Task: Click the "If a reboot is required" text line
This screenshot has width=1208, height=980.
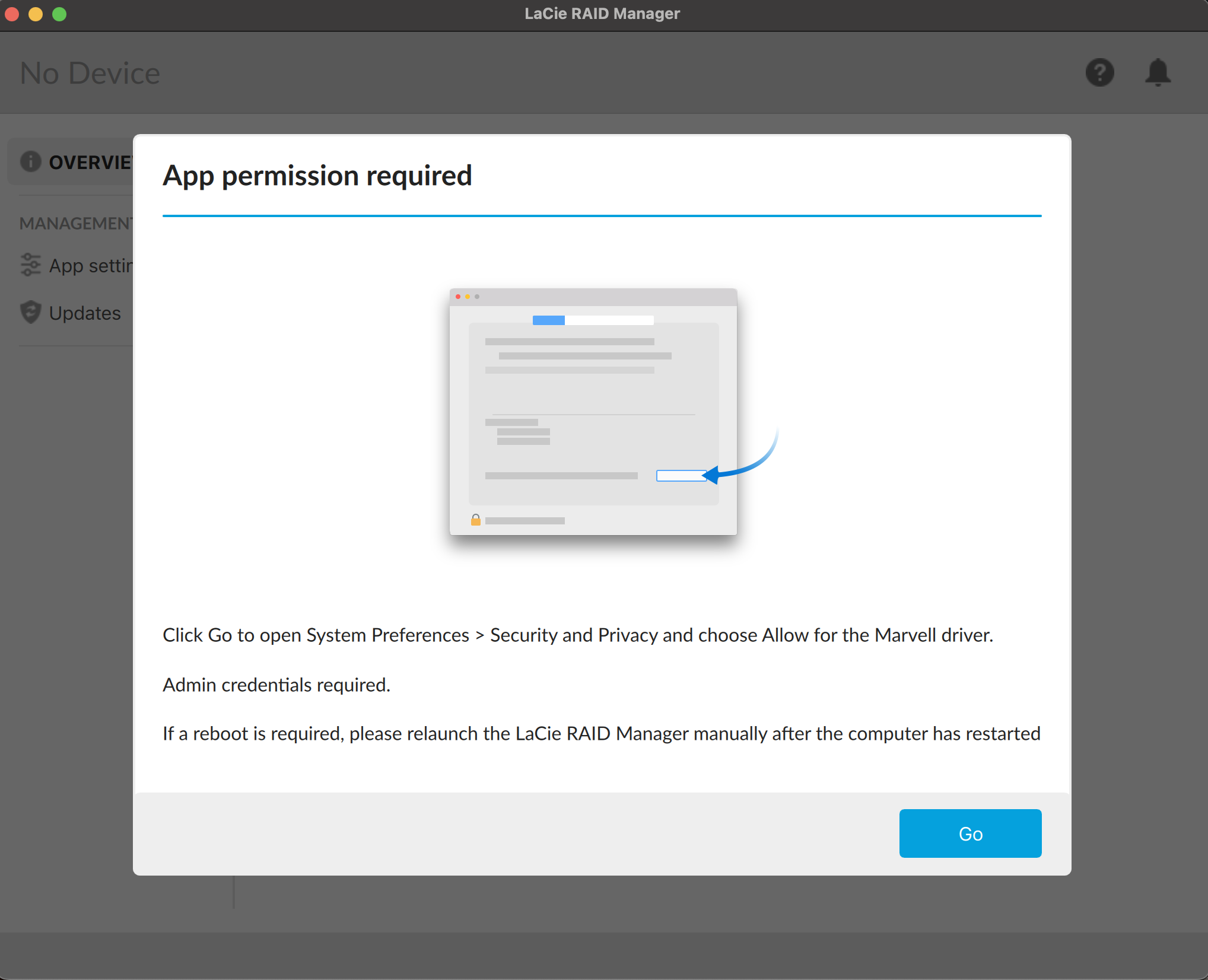Action: click(602, 733)
